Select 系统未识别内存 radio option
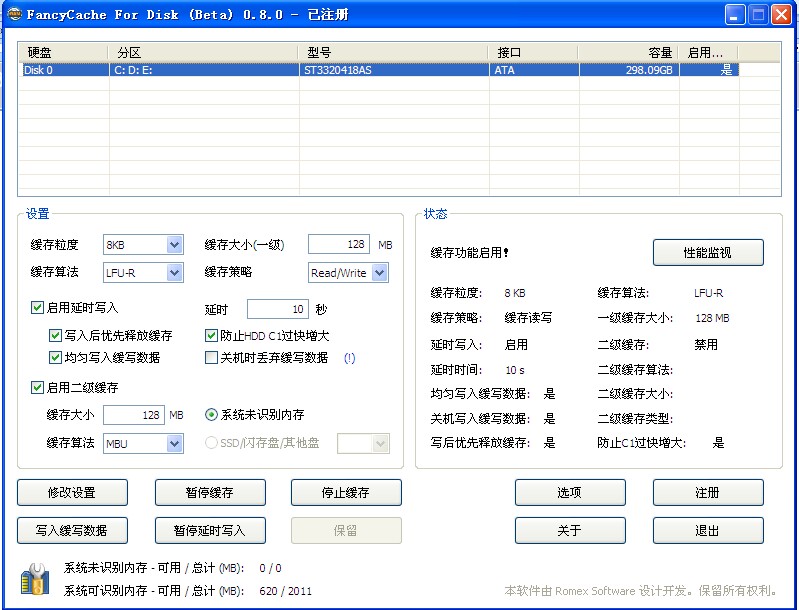The height and width of the screenshot is (610, 799). point(211,415)
